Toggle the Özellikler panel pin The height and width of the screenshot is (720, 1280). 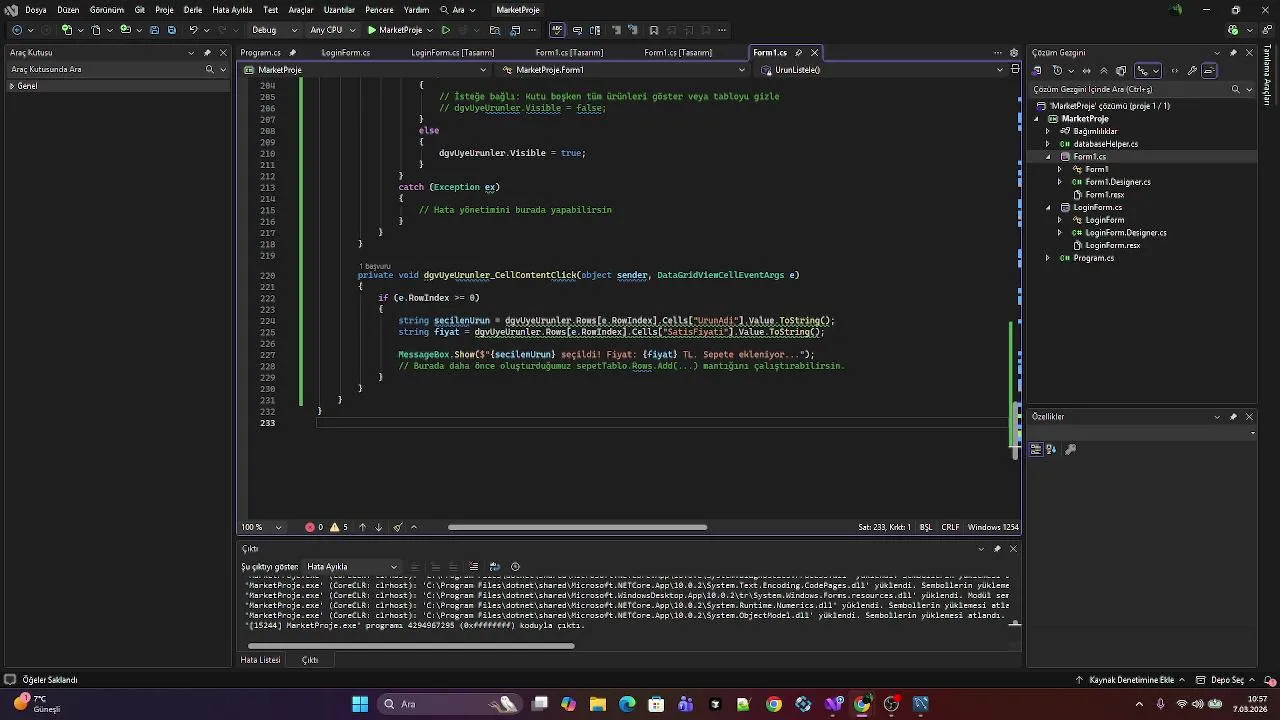coord(1233,416)
